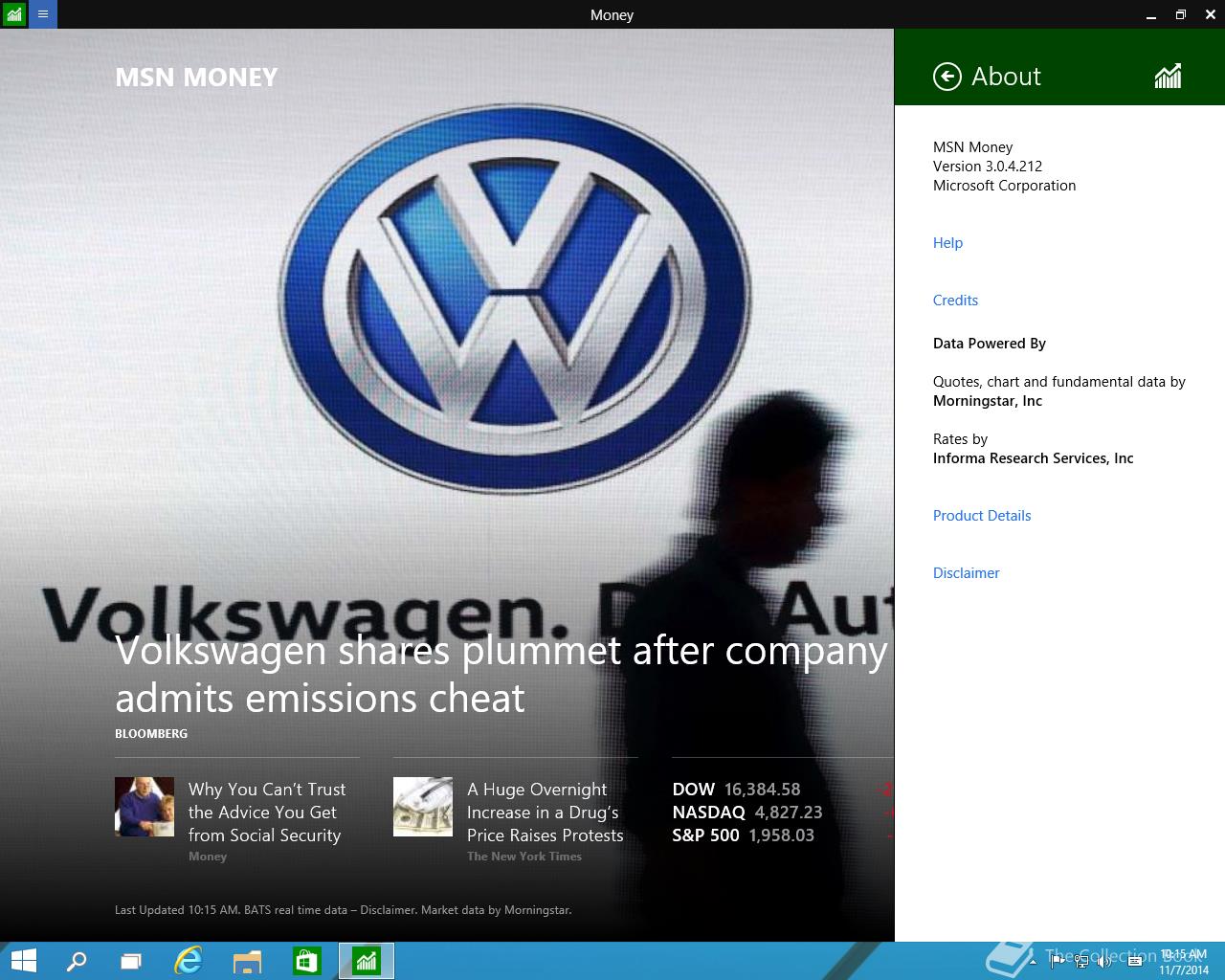Click the touch keyboard tray icon

[x=1135, y=961]
